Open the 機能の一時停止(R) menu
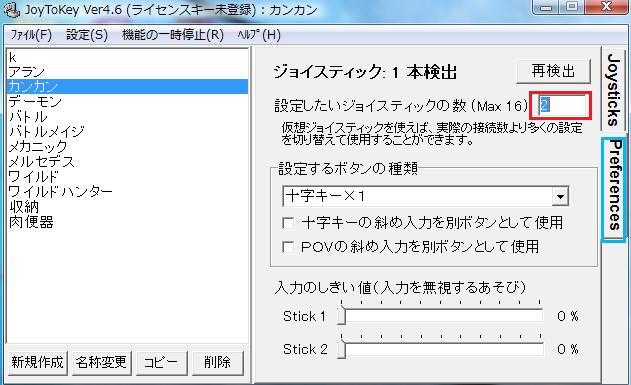 (173, 35)
